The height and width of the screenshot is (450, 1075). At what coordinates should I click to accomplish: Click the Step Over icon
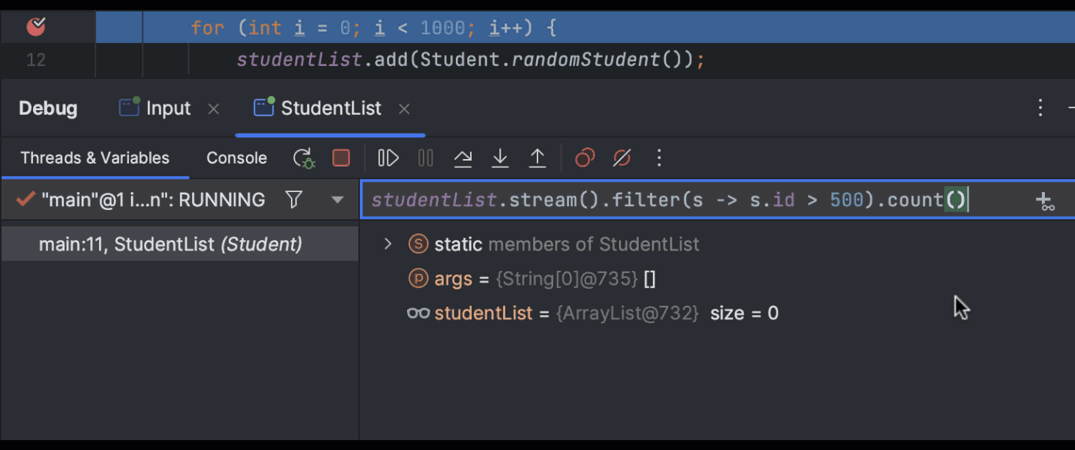462,158
